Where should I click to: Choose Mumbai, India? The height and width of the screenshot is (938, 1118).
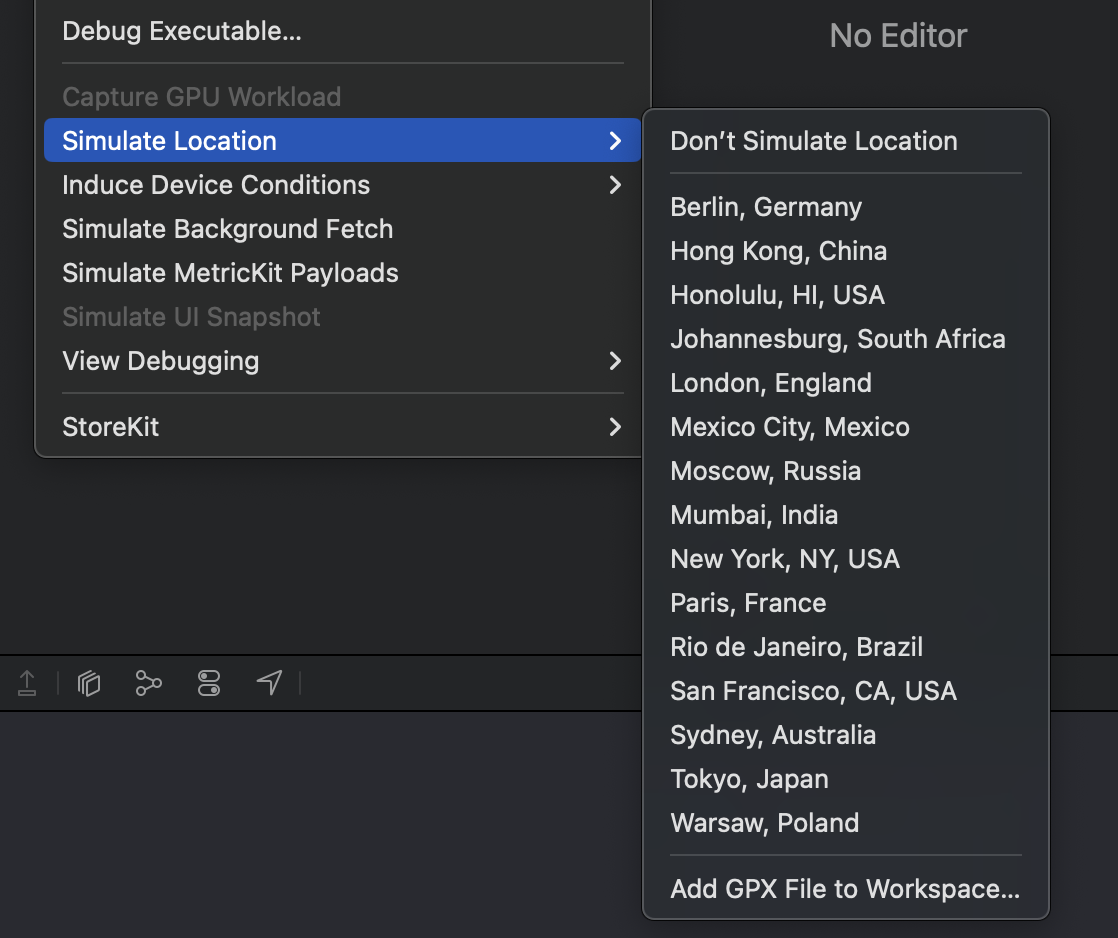[x=846, y=515]
